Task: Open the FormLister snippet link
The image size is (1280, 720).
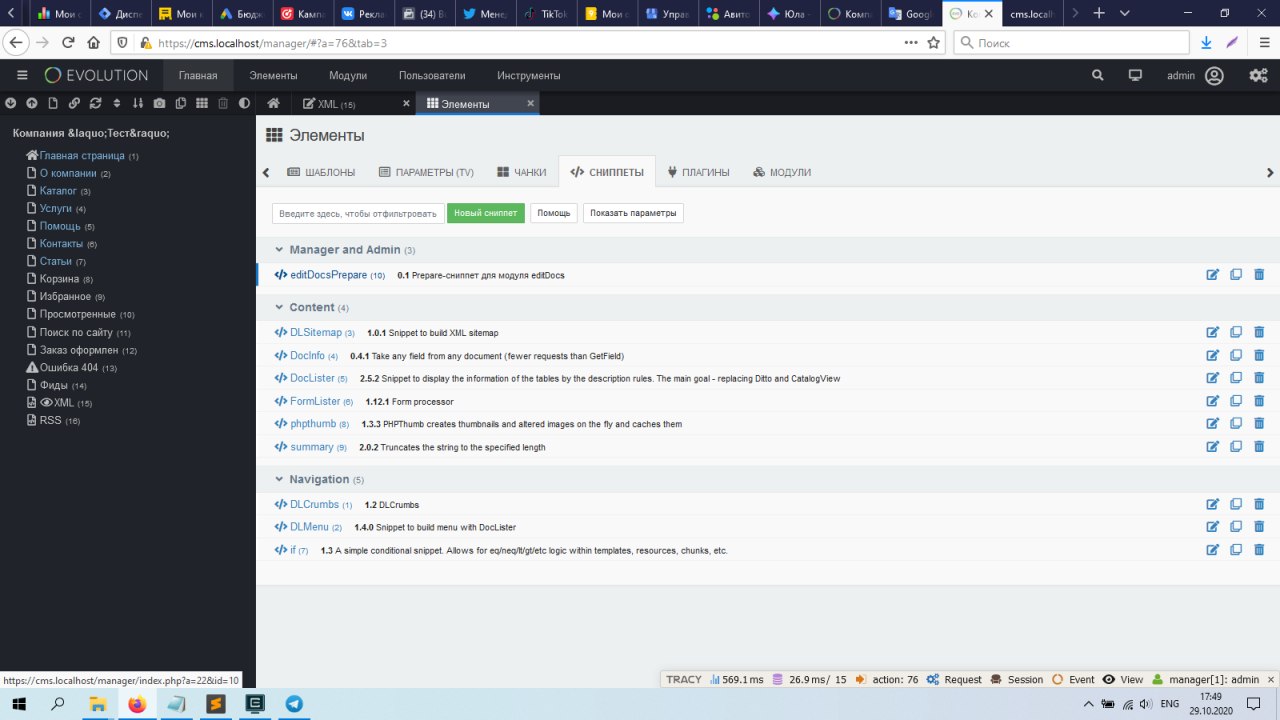Action: 315,401
